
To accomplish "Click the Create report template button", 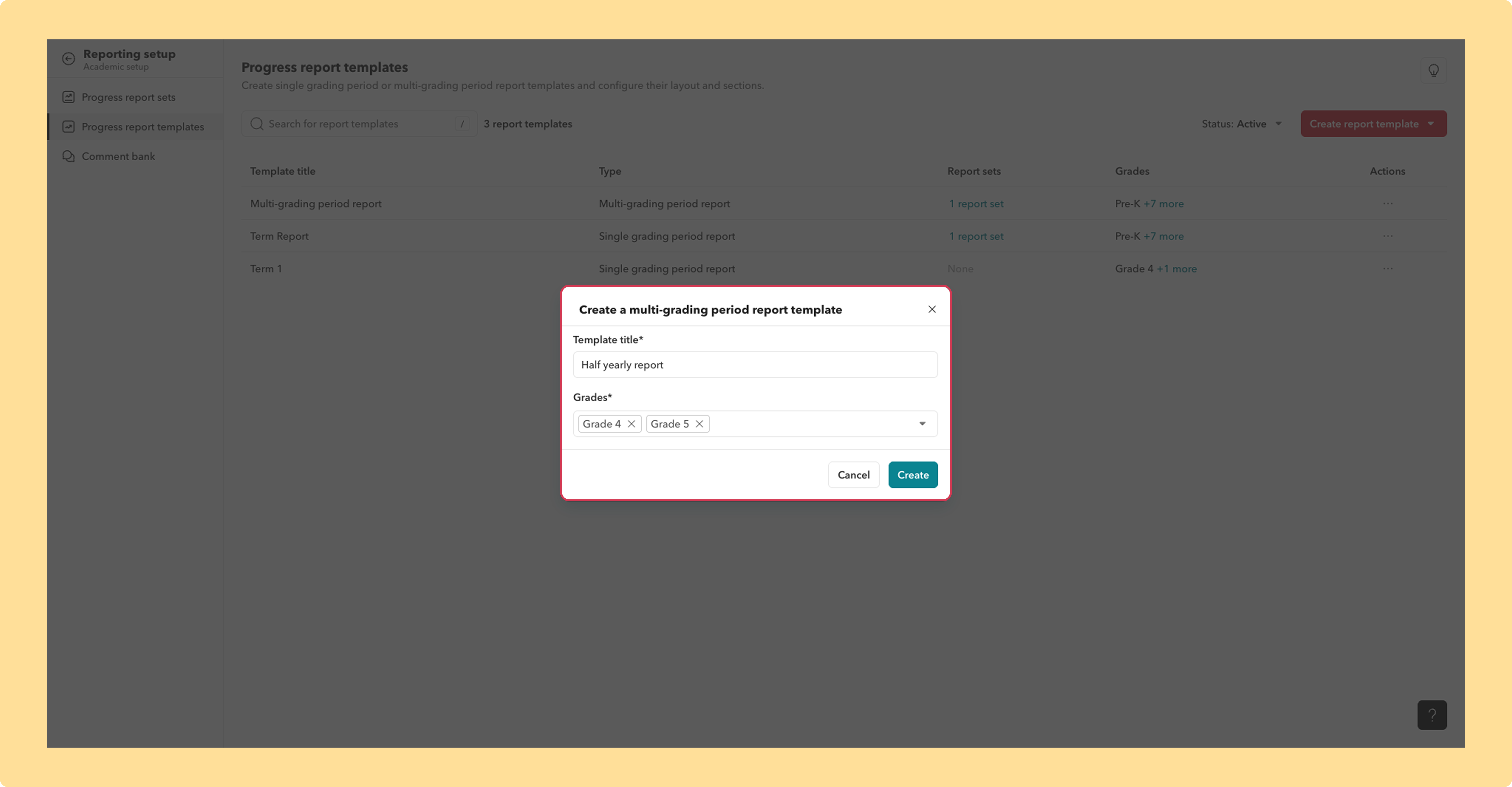I will tap(1373, 124).
